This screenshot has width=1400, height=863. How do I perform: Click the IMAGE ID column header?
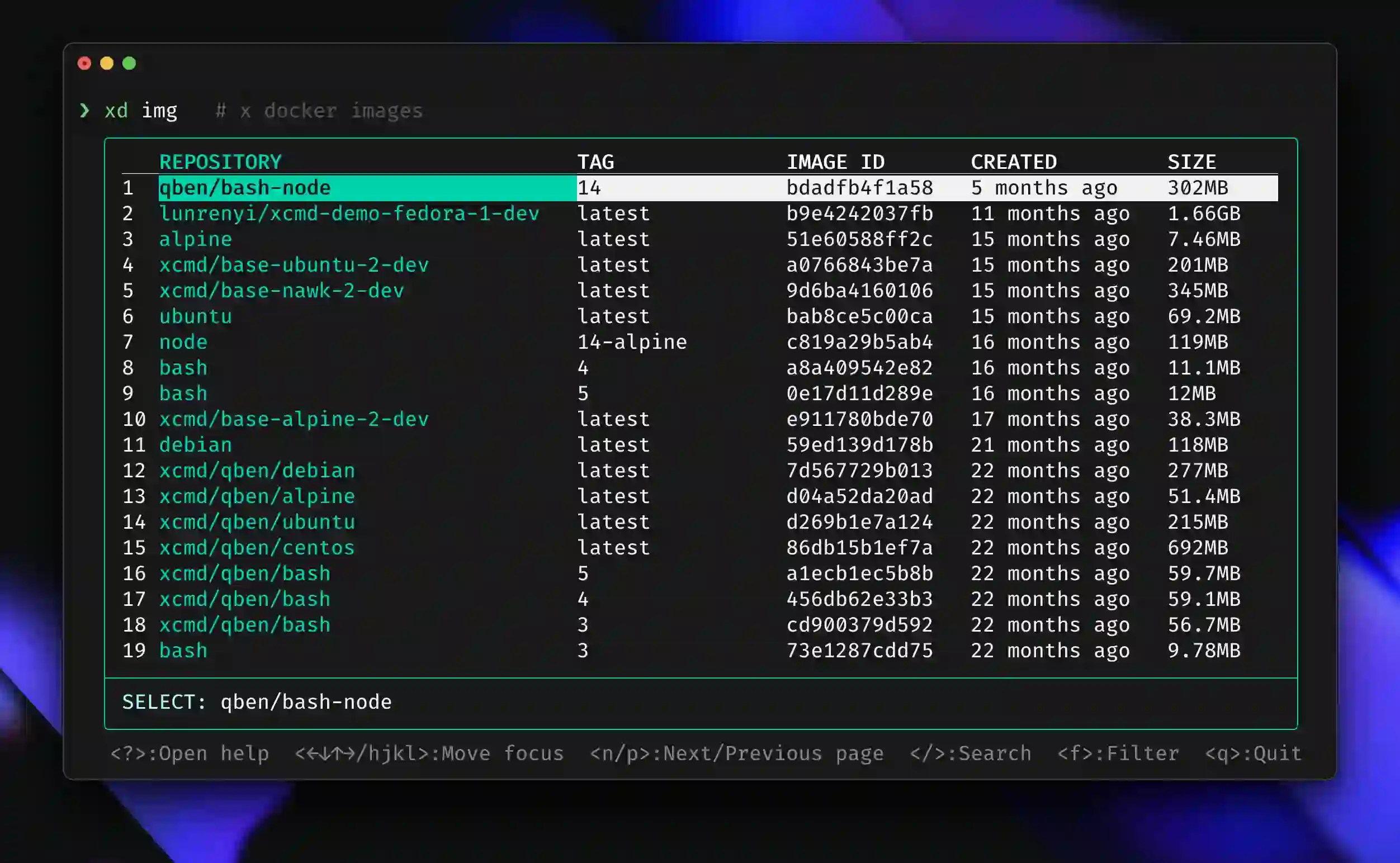tap(835, 162)
